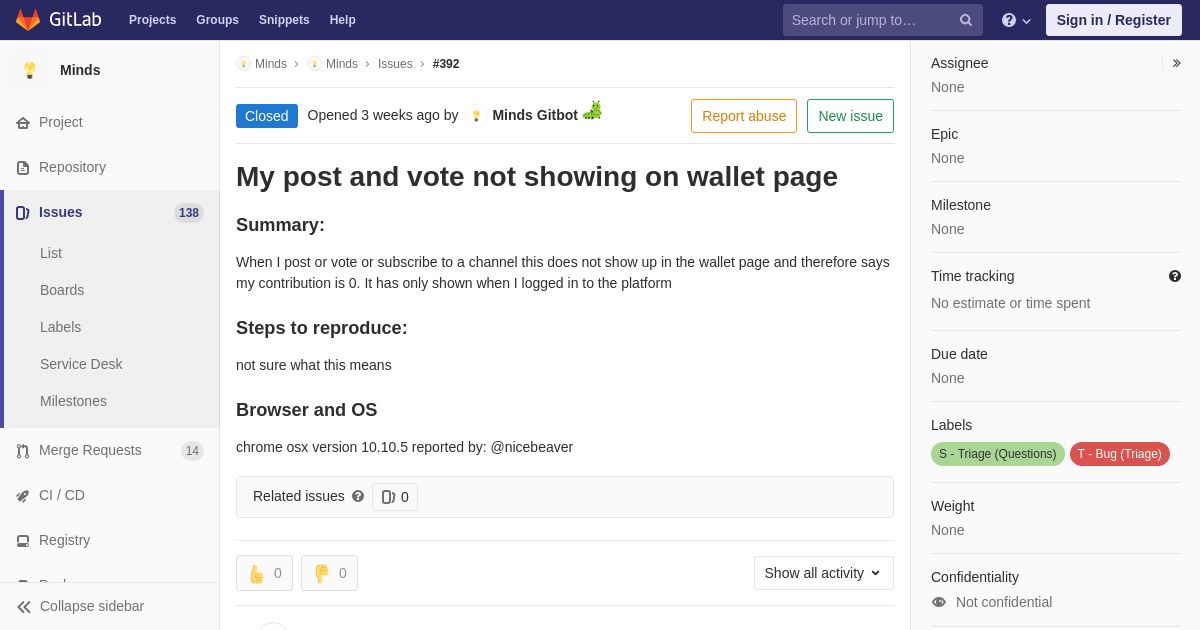Click the thumbs up reaction
Viewport: 1200px width, 630px height.
pos(264,573)
